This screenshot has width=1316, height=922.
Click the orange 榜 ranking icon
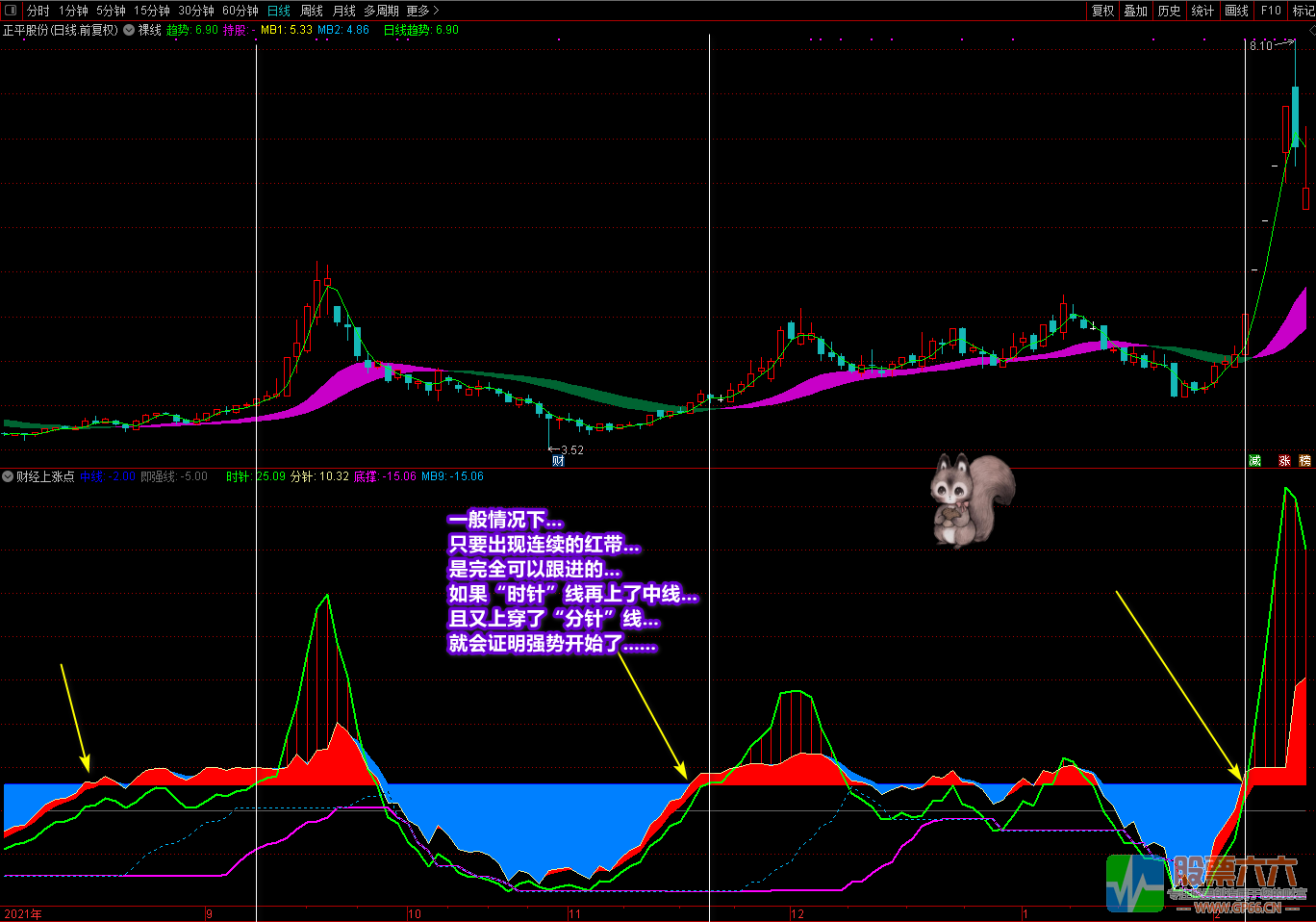tap(1305, 461)
